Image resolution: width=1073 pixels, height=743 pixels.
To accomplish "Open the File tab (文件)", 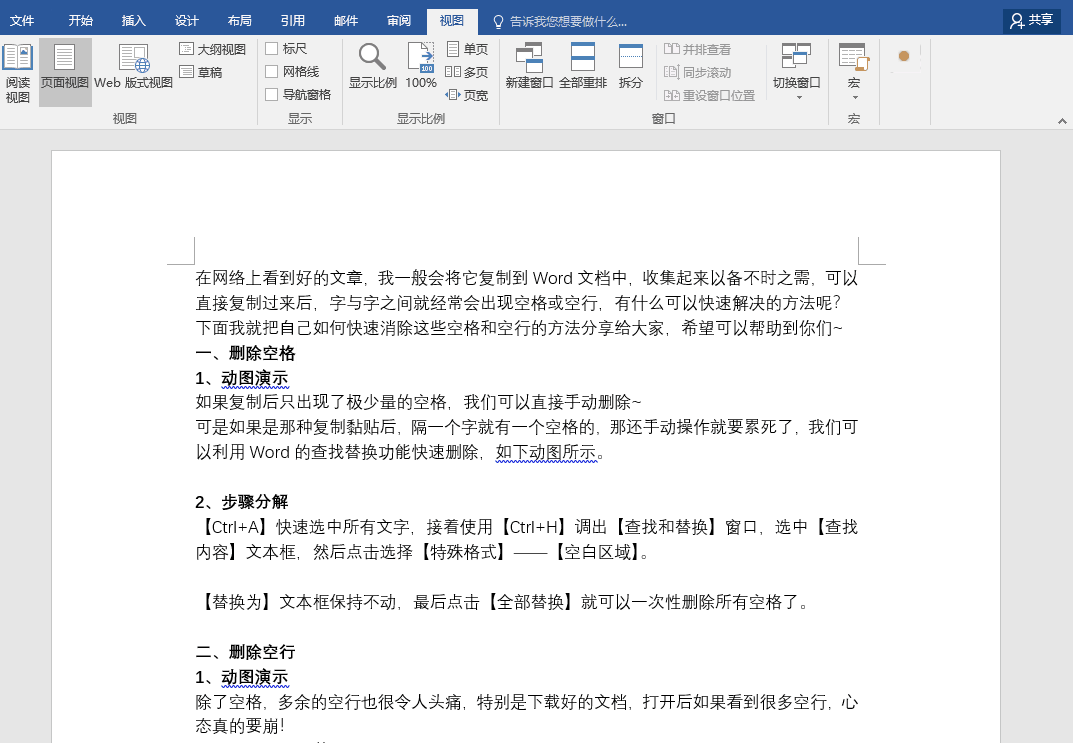I will coord(22,21).
